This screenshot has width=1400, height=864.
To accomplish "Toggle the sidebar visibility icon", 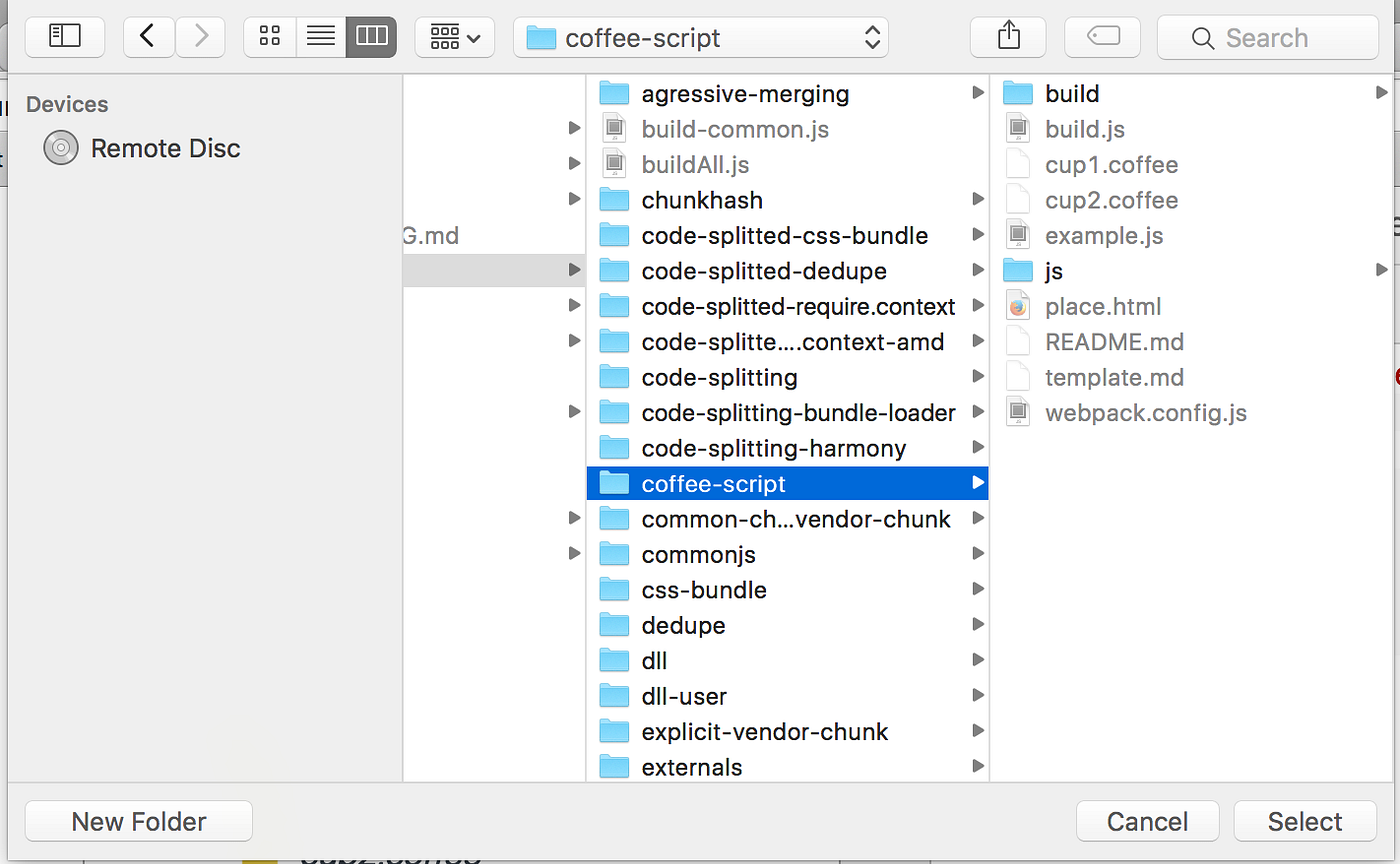I will coord(64,36).
